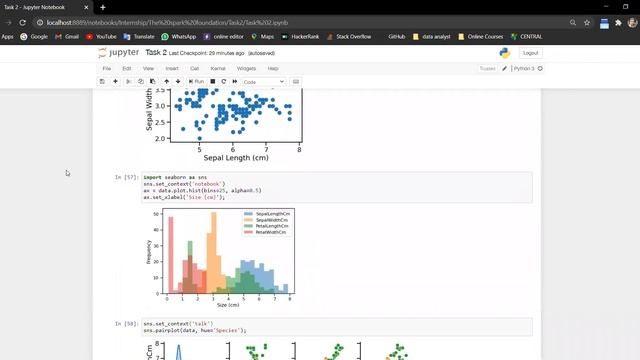
Task: Open the Google bookmark
Action: (x=34, y=37)
